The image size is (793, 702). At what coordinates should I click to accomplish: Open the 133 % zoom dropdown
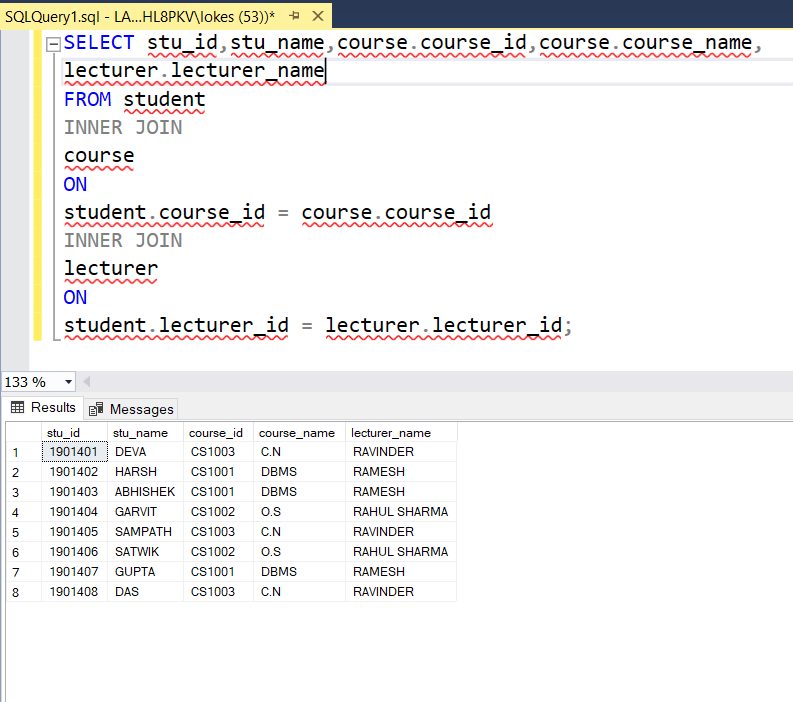(68, 382)
